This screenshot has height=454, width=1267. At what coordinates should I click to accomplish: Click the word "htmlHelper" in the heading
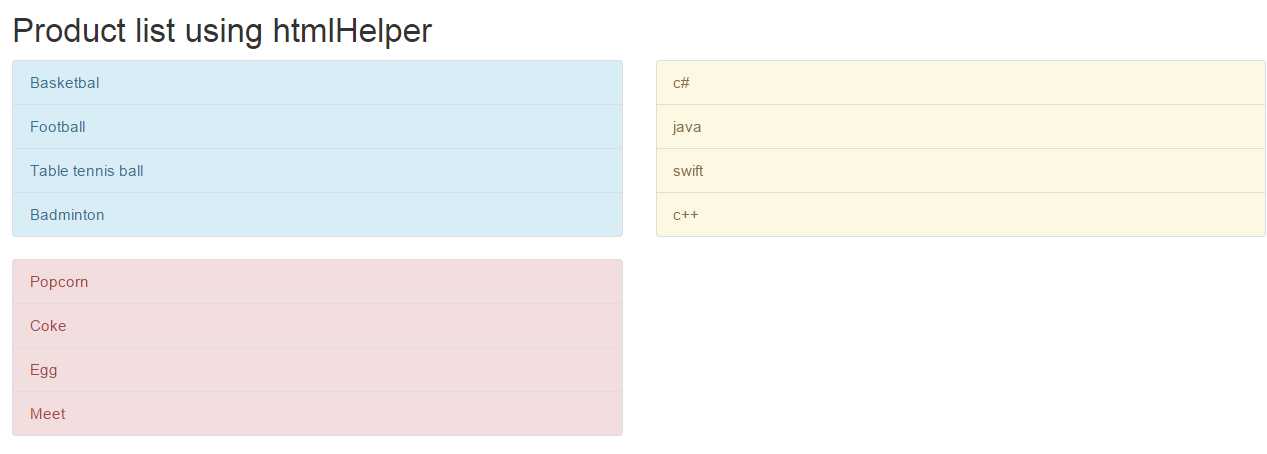(351, 31)
